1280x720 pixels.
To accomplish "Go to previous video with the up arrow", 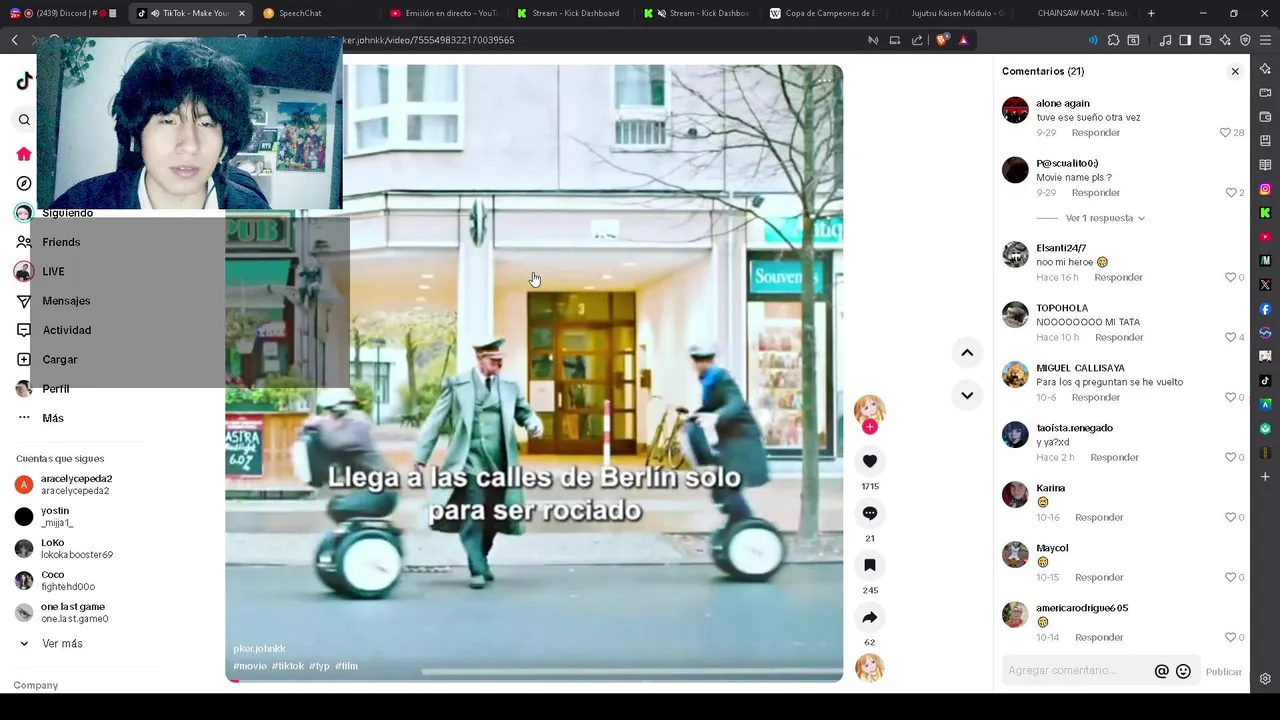I will click(967, 352).
